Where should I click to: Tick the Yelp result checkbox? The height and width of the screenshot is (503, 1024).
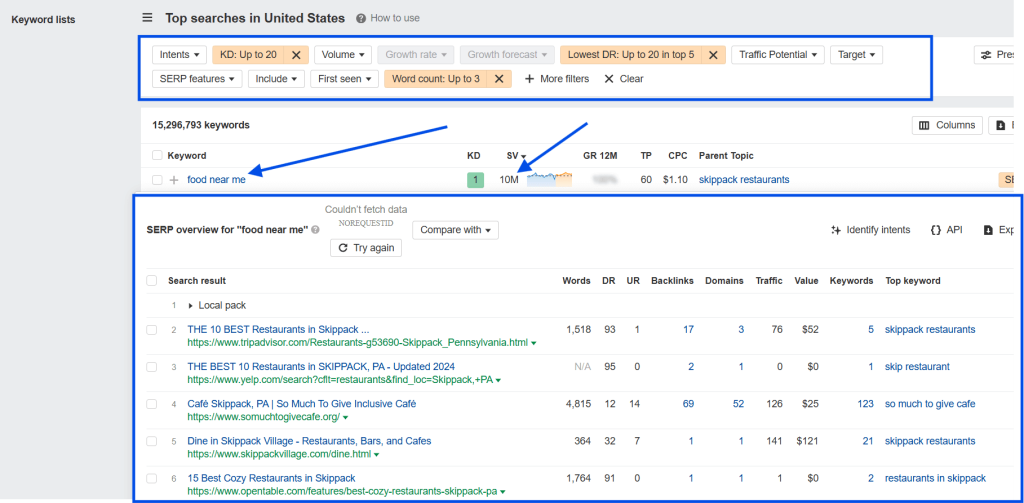[x=152, y=367]
